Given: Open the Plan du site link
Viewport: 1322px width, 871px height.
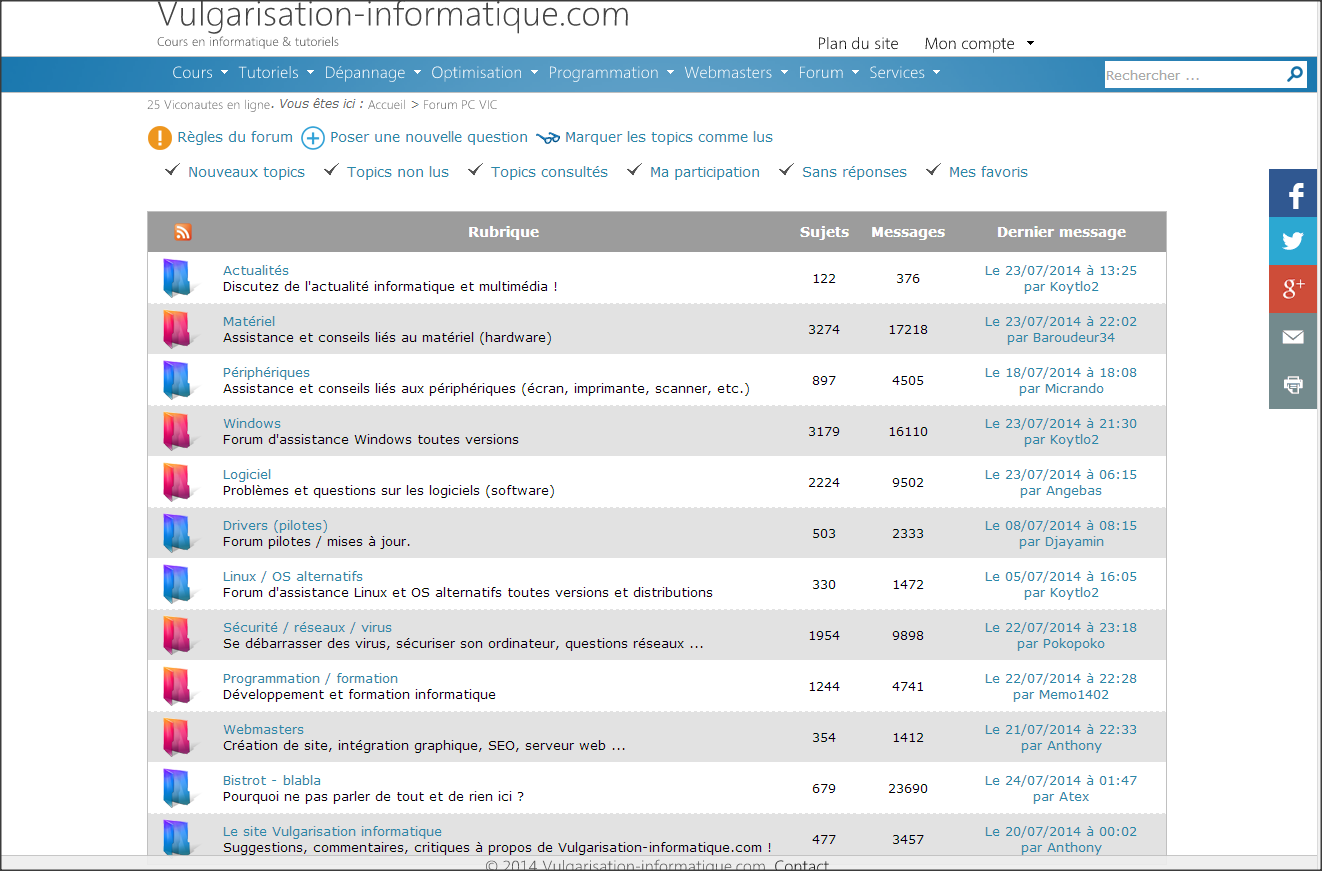Looking at the screenshot, I should [858, 44].
